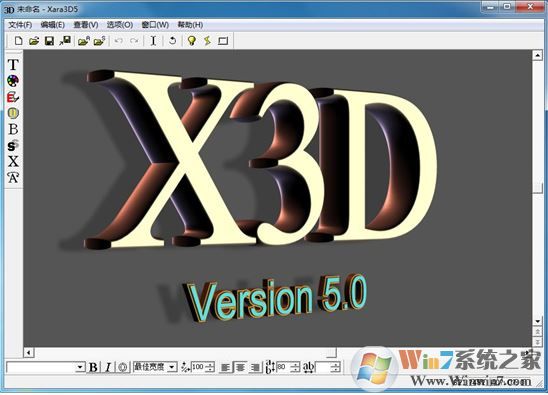Undo the last action in the top toolbar
The width and height of the screenshot is (548, 395).
(119, 41)
